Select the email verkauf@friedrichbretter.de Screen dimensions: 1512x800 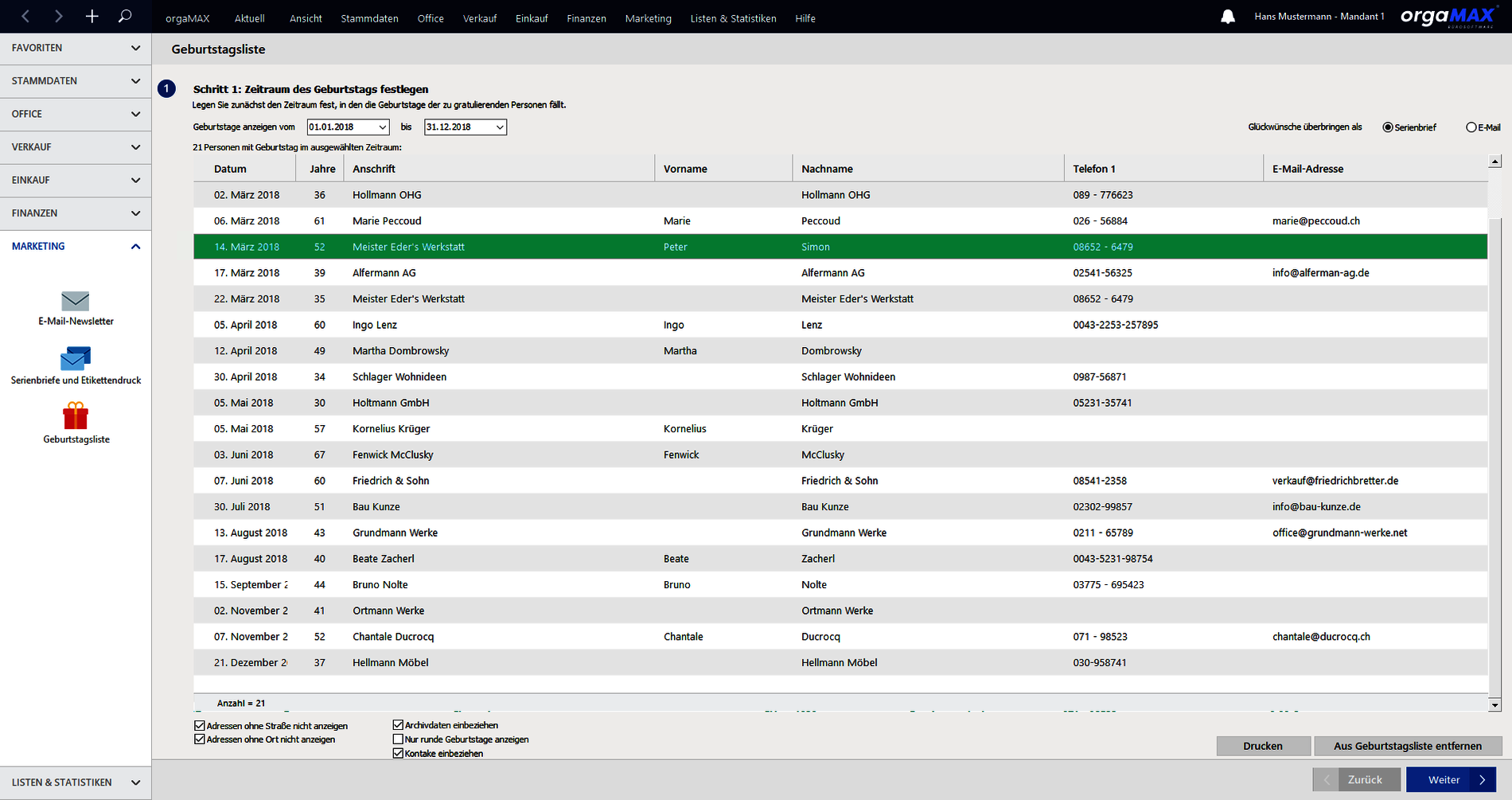1335,481
